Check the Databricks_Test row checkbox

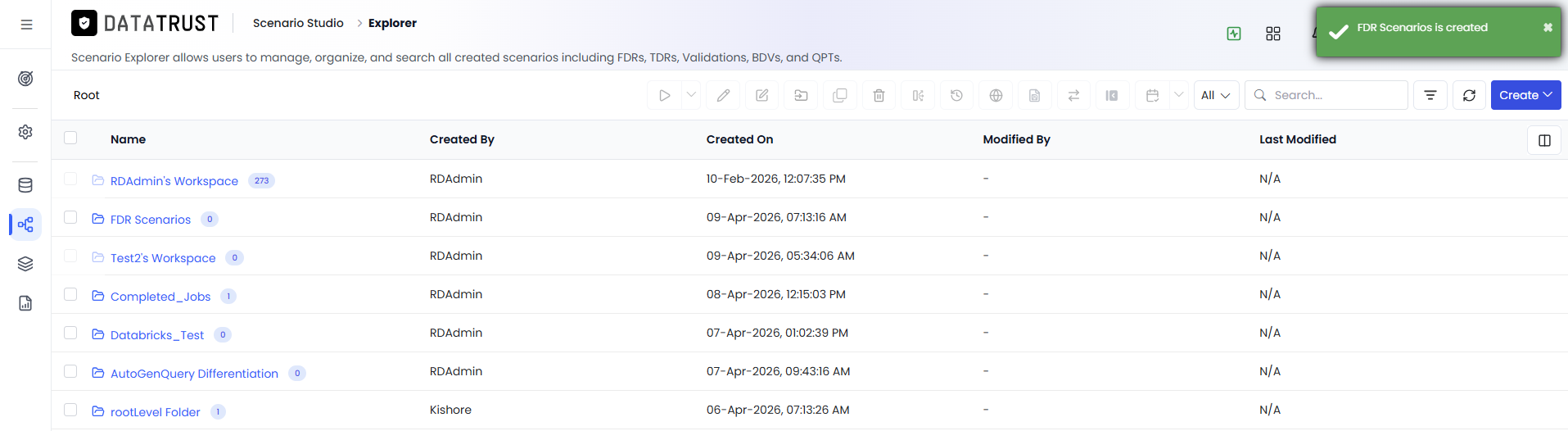pyautogui.click(x=70, y=333)
